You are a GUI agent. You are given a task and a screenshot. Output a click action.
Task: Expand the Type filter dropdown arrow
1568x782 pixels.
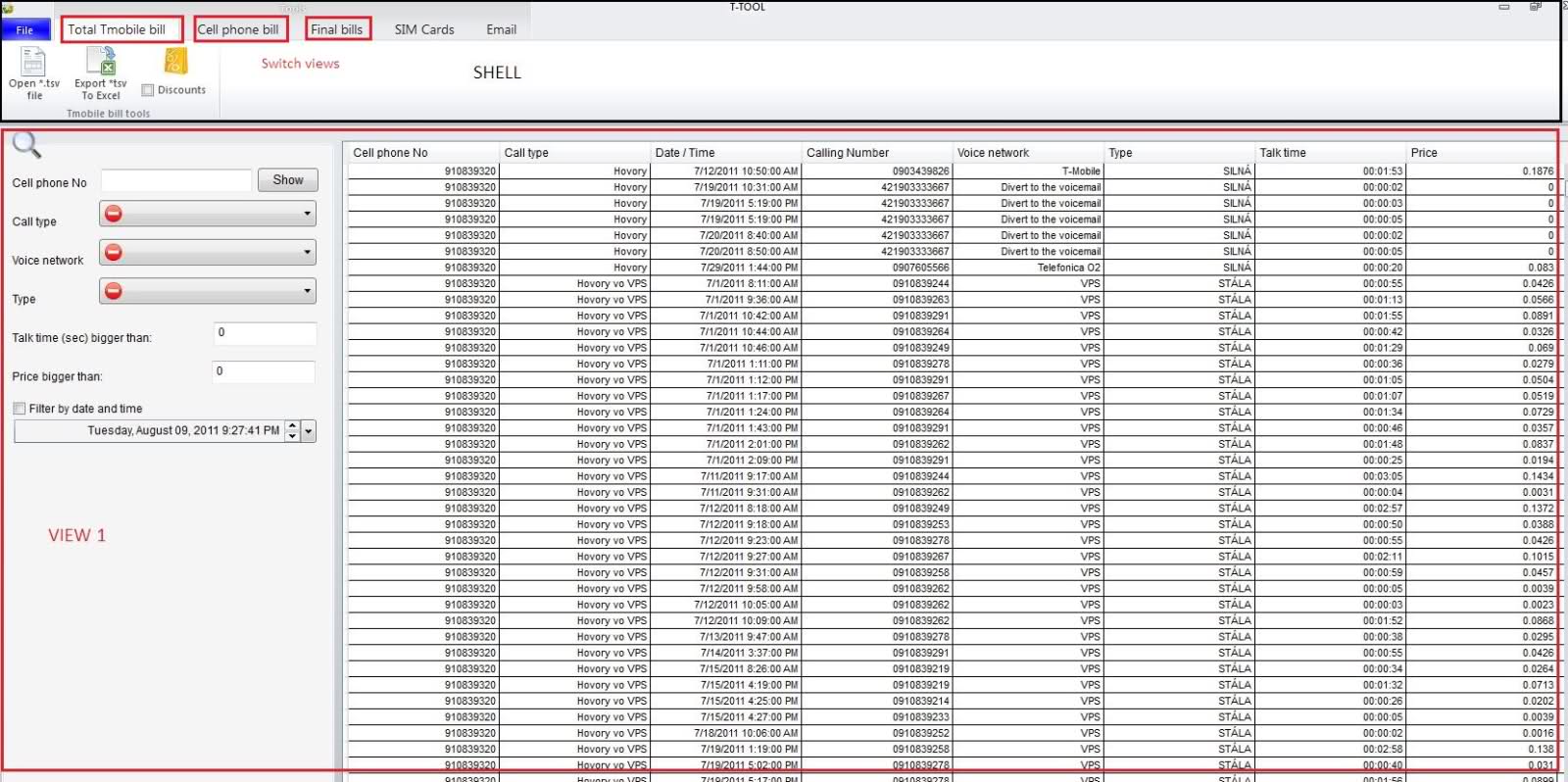(307, 291)
